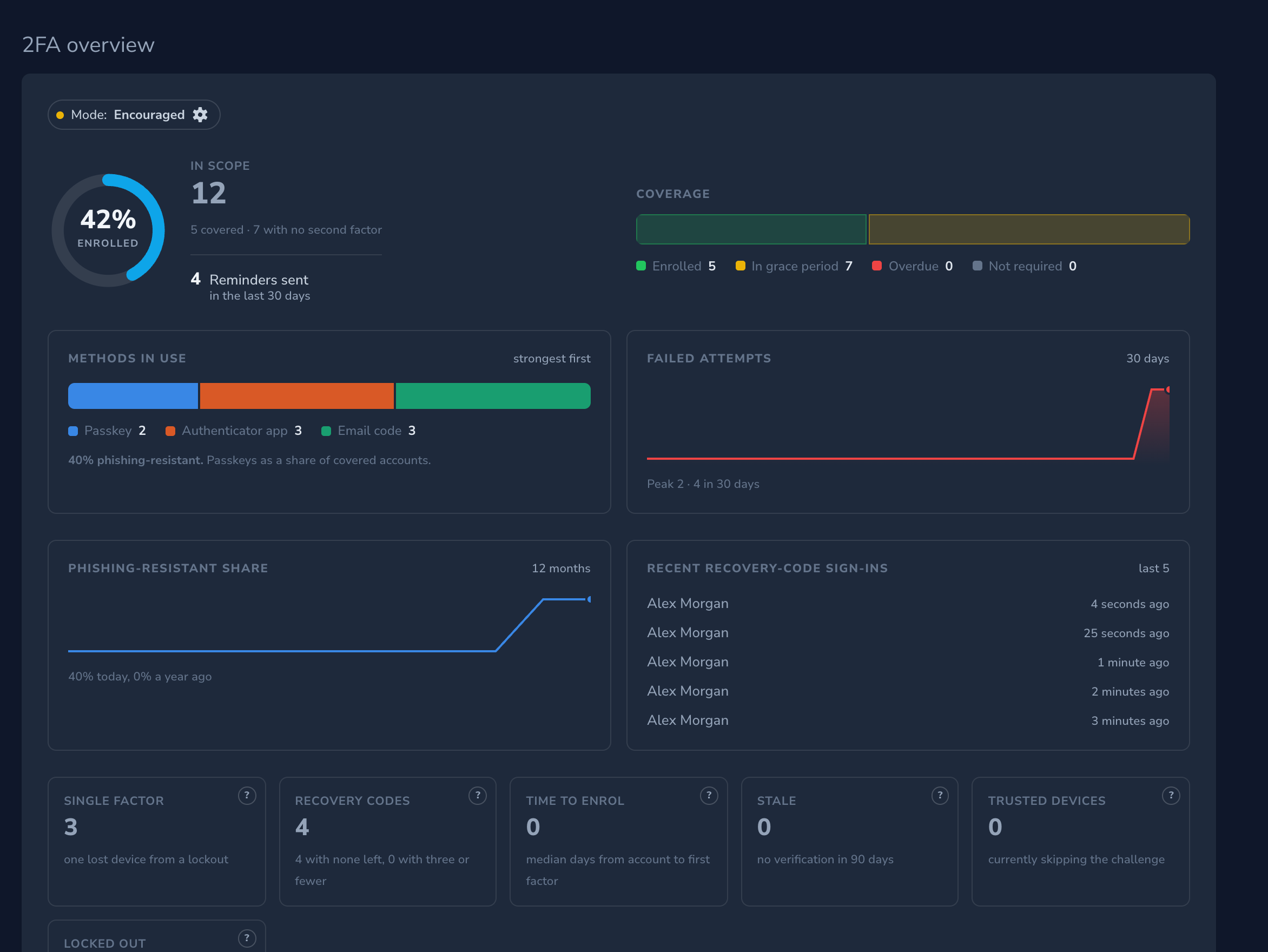Open the Mode settings gear

[200, 115]
